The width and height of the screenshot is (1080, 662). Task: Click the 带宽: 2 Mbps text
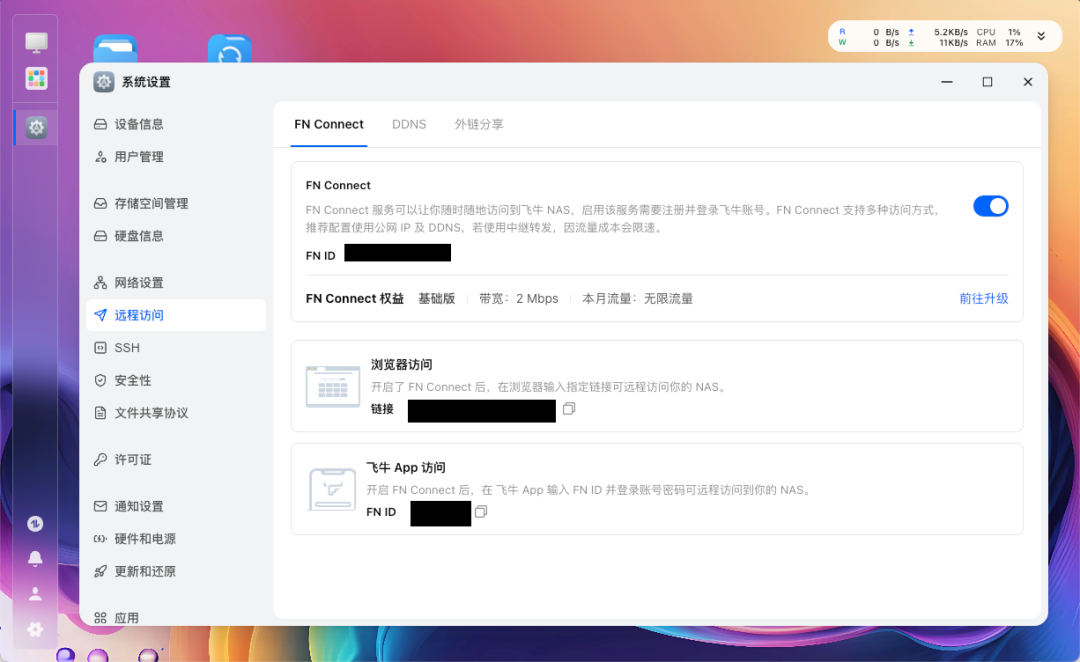click(519, 298)
